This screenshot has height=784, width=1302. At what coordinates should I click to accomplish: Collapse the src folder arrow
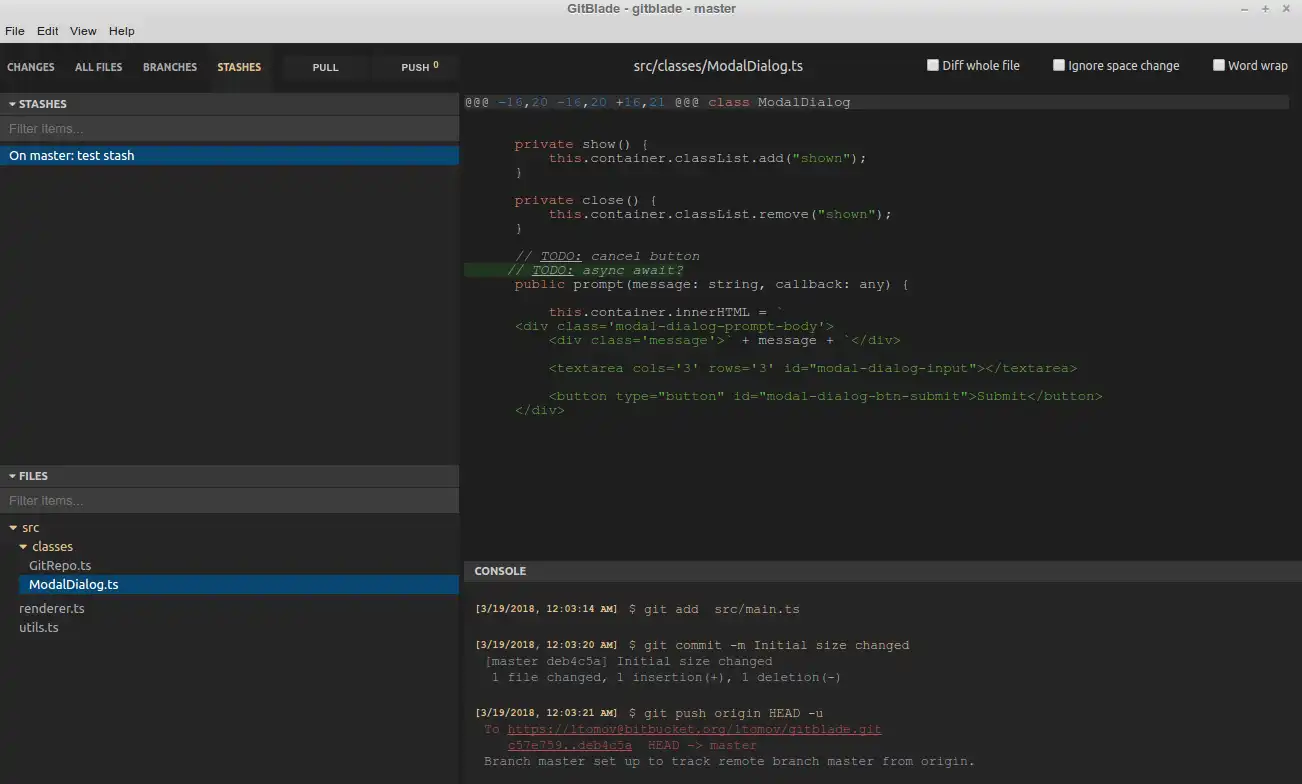[13, 528]
